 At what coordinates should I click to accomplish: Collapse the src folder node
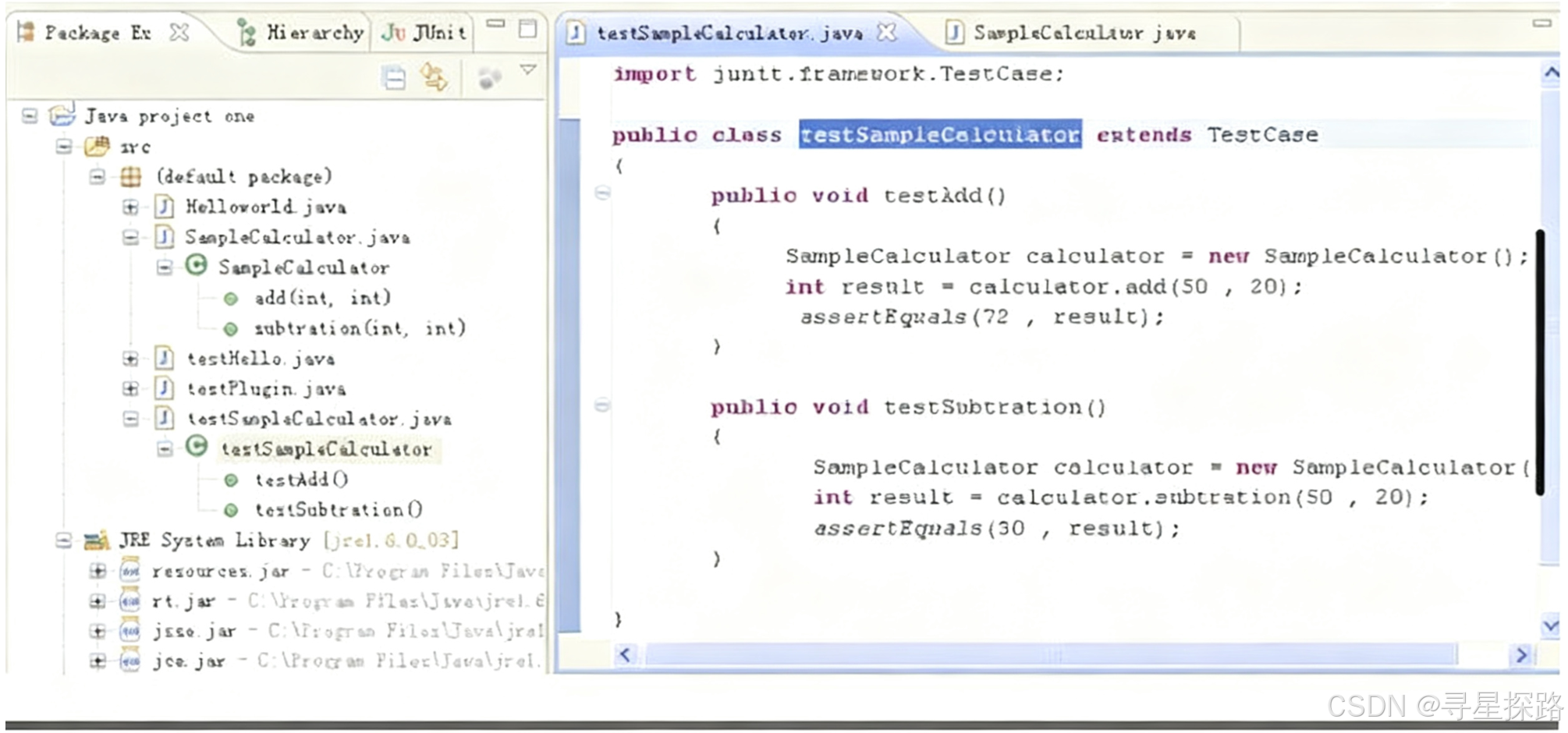(64, 147)
